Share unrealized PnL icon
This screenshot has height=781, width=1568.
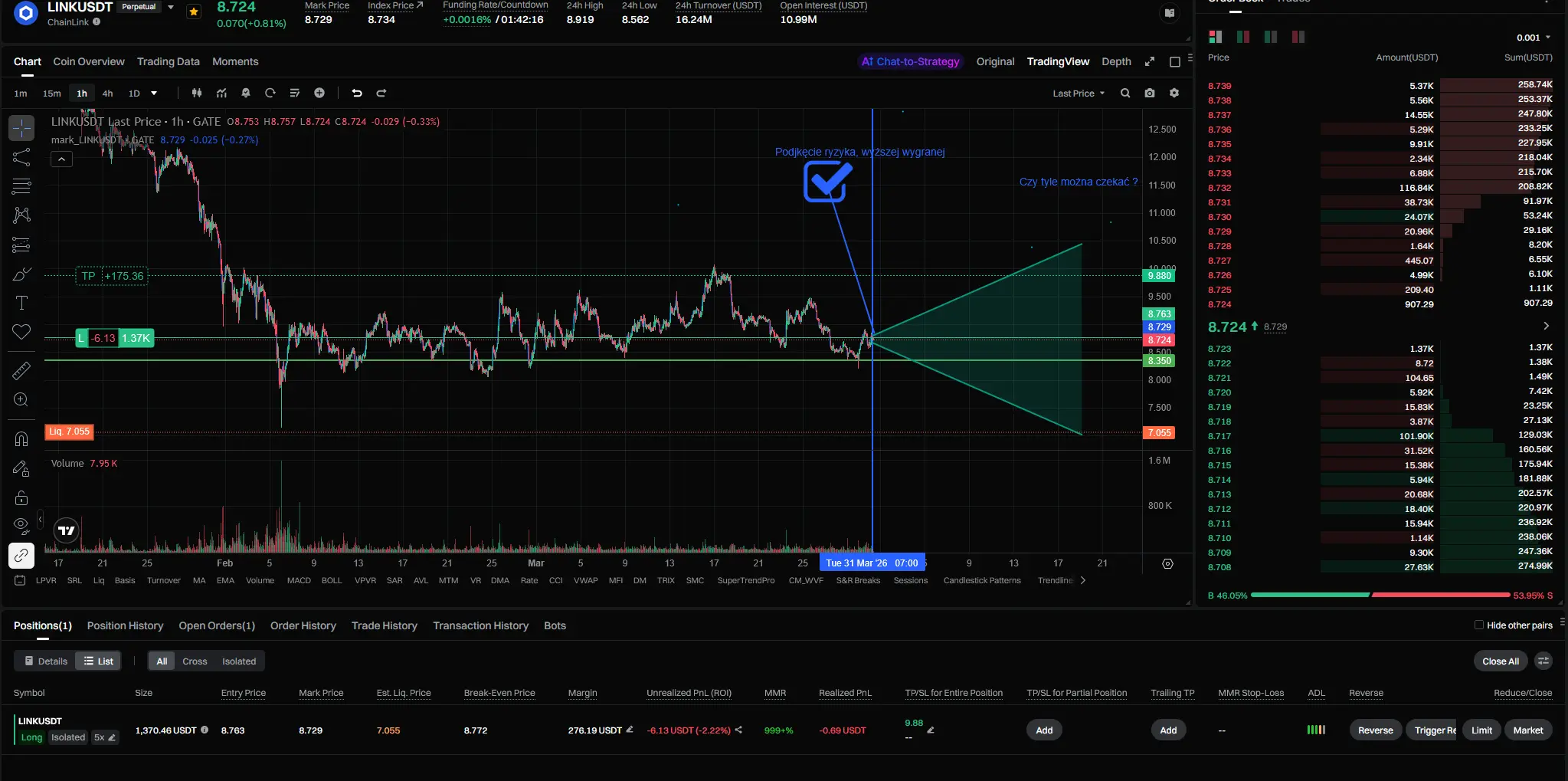click(x=738, y=730)
